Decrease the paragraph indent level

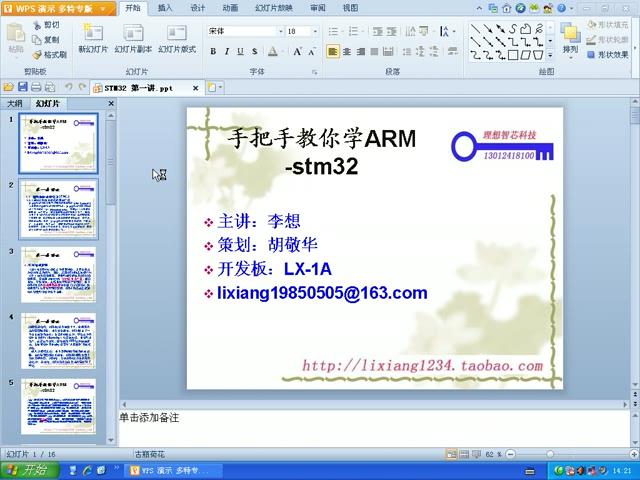378,31
